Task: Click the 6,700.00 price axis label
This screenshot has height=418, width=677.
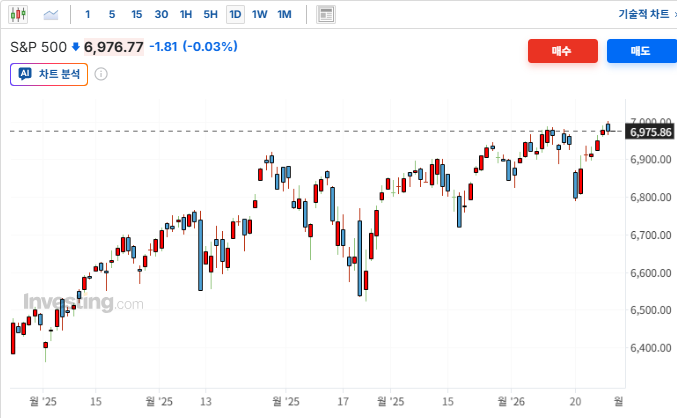Action: click(651, 235)
